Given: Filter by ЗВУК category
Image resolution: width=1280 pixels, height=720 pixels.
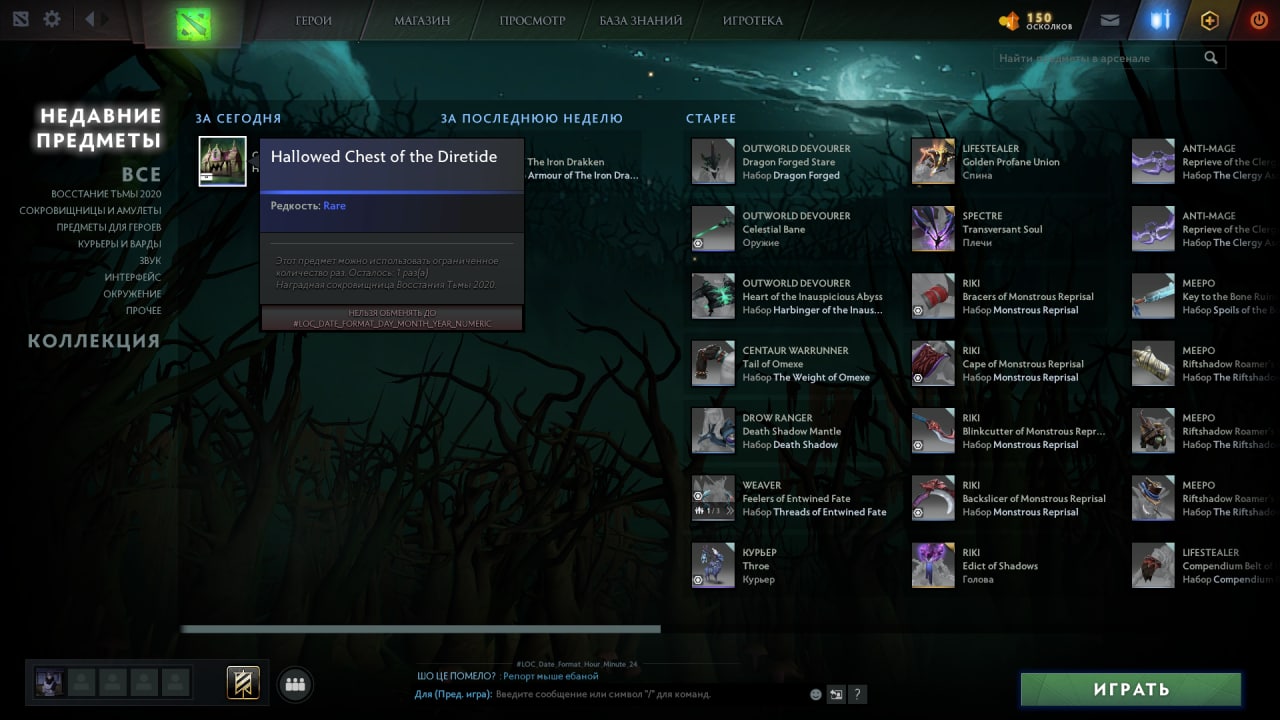Looking at the screenshot, I should (150, 261).
